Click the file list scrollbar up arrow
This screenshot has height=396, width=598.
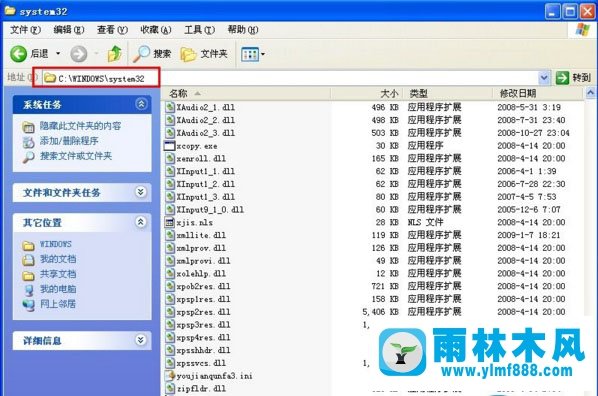coord(590,93)
